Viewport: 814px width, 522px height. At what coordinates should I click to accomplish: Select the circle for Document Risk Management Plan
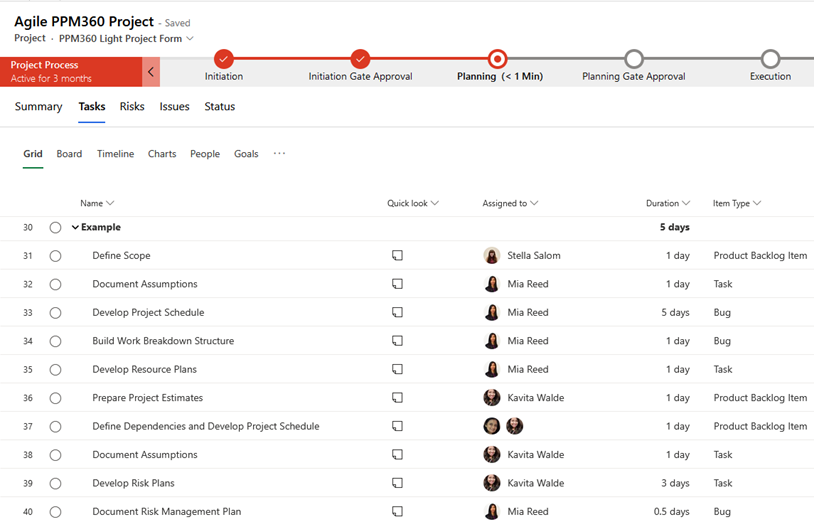click(55, 512)
